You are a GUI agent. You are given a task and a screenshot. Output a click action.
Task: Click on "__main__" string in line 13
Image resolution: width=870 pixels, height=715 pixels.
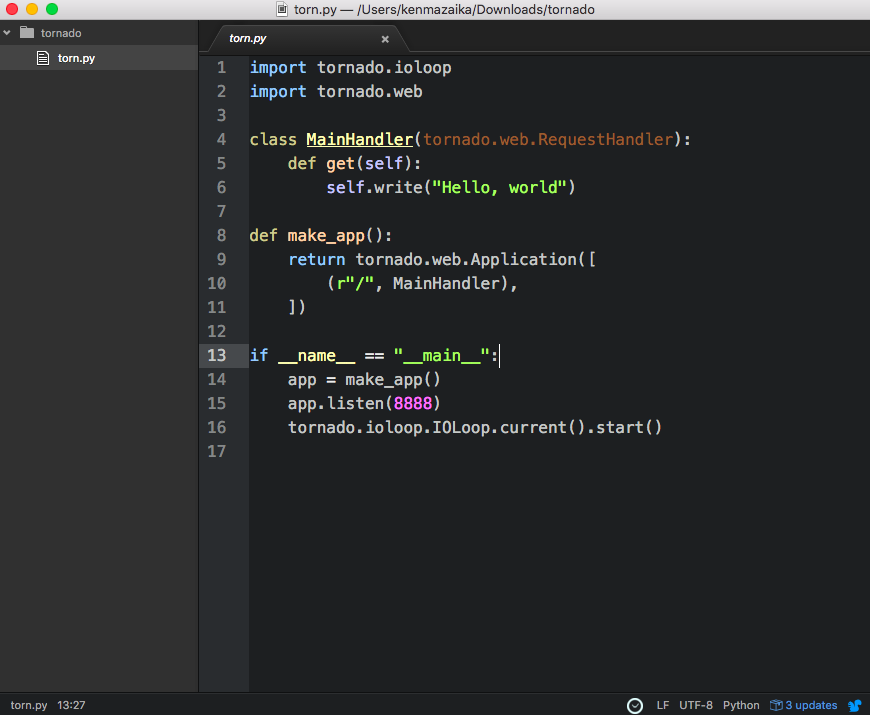(442, 355)
